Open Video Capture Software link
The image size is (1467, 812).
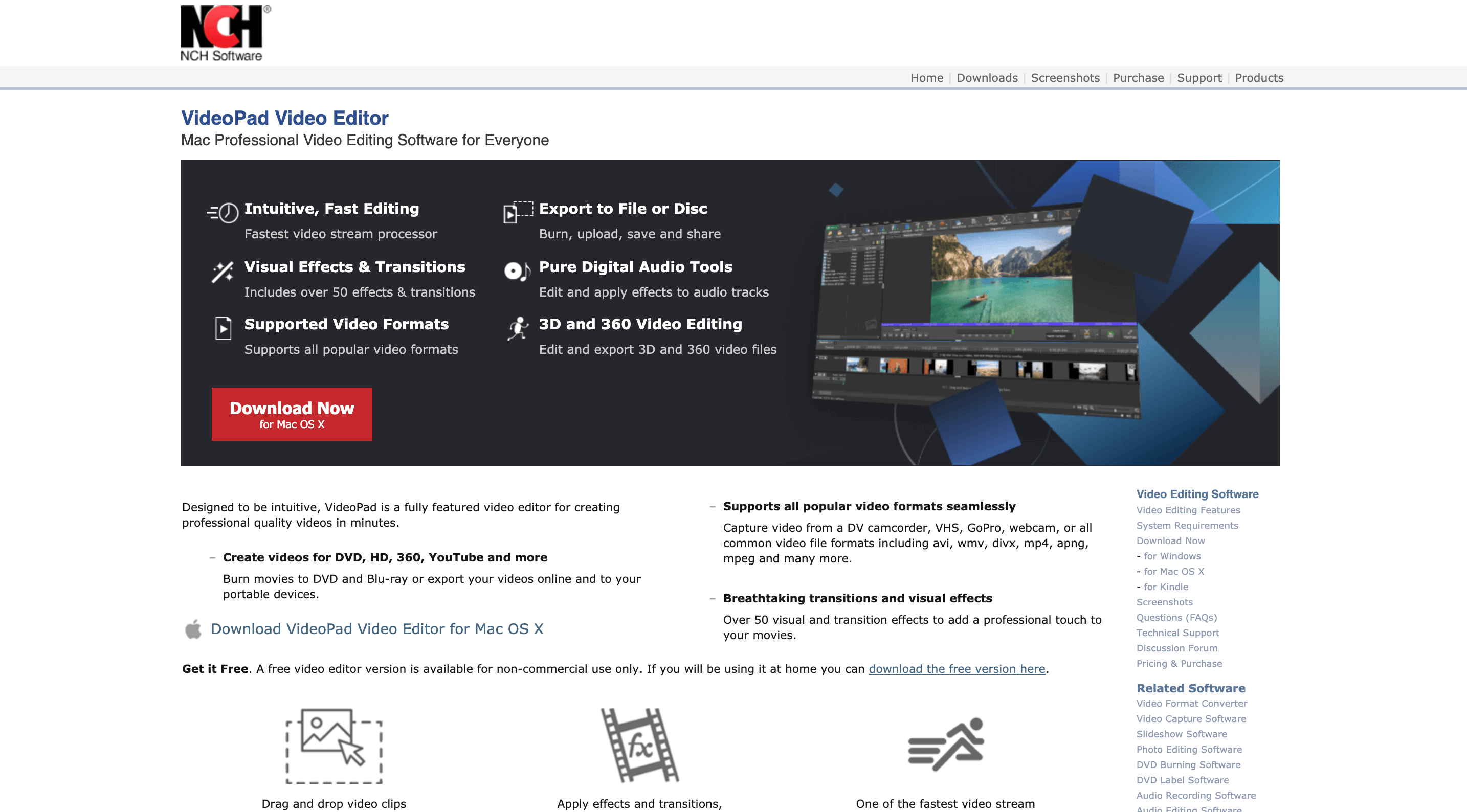click(x=1191, y=719)
